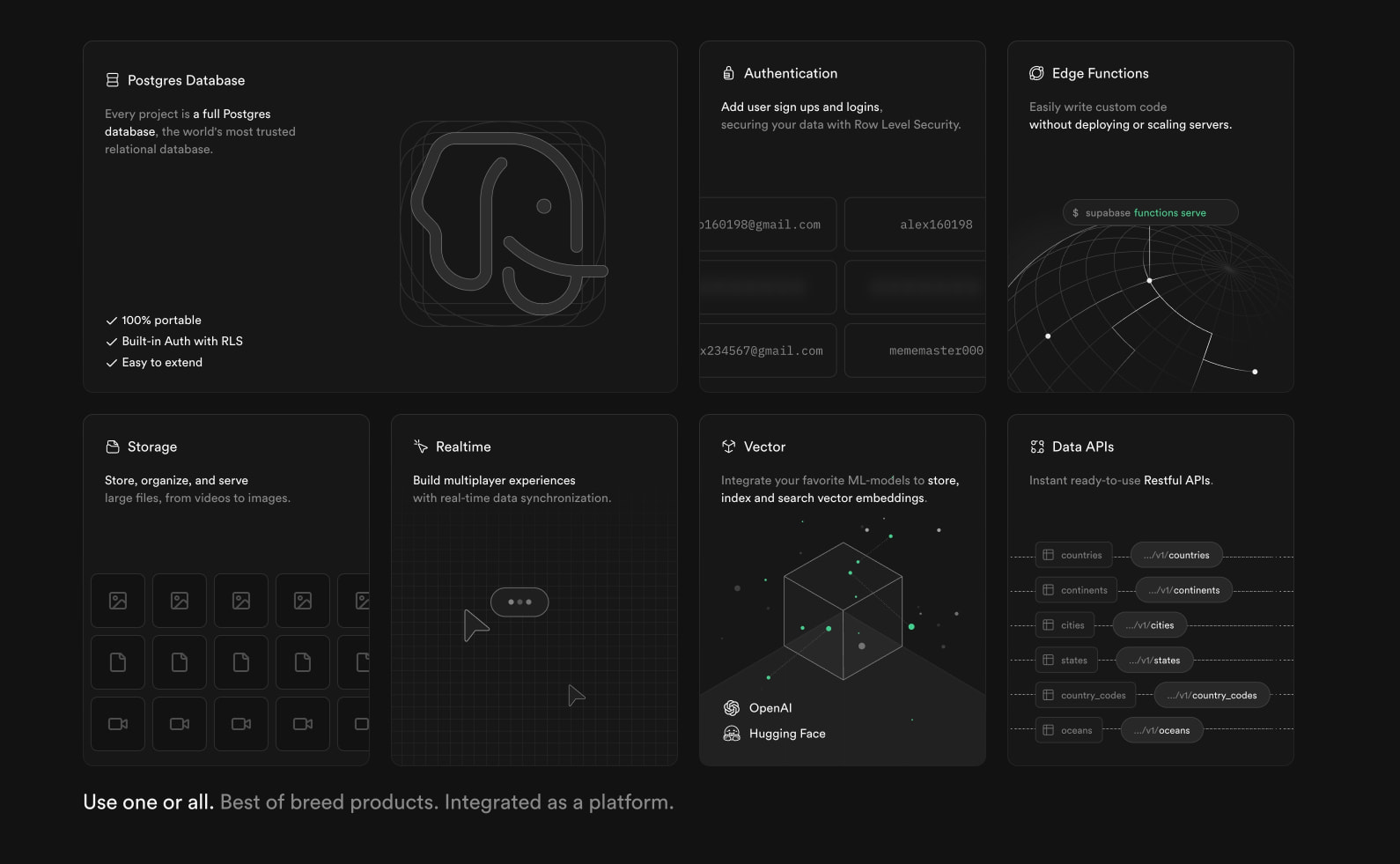Click the table icon beside states
The width and height of the screenshot is (1400, 864).
[1048, 660]
